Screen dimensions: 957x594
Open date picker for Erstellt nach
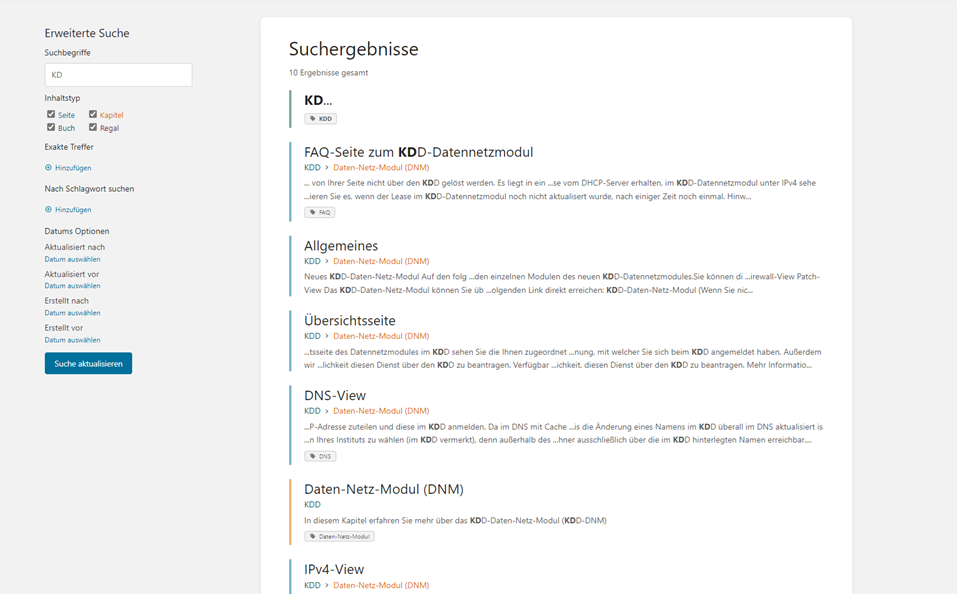(x=72, y=313)
